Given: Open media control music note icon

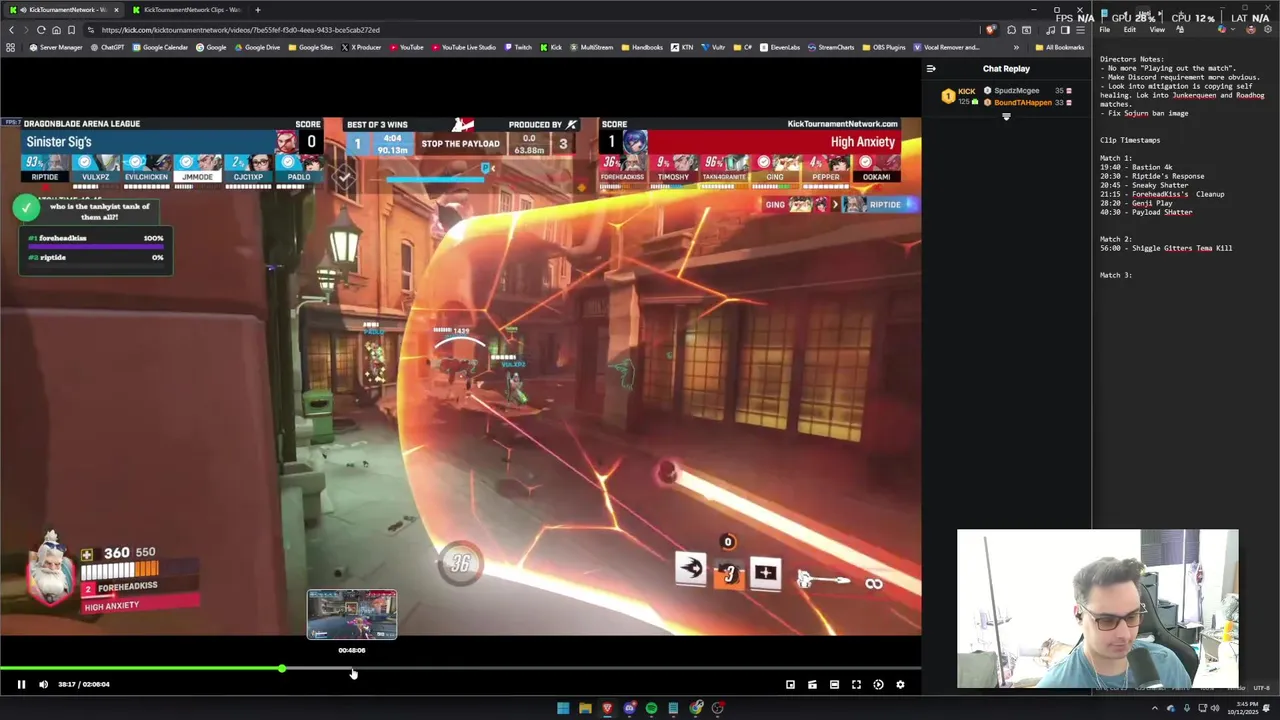Looking at the screenshot, I should [x=1050, y=30].
